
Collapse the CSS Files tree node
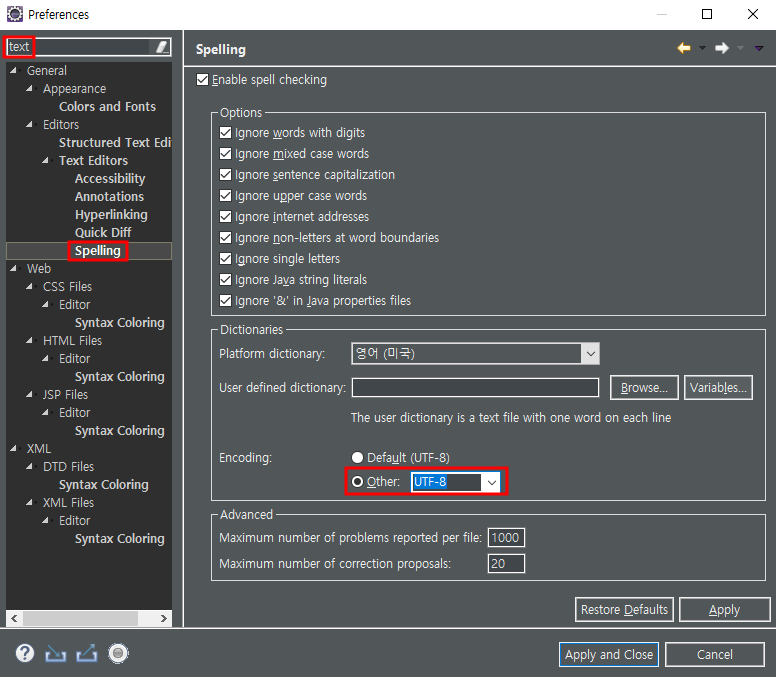(x=30, y=287)
